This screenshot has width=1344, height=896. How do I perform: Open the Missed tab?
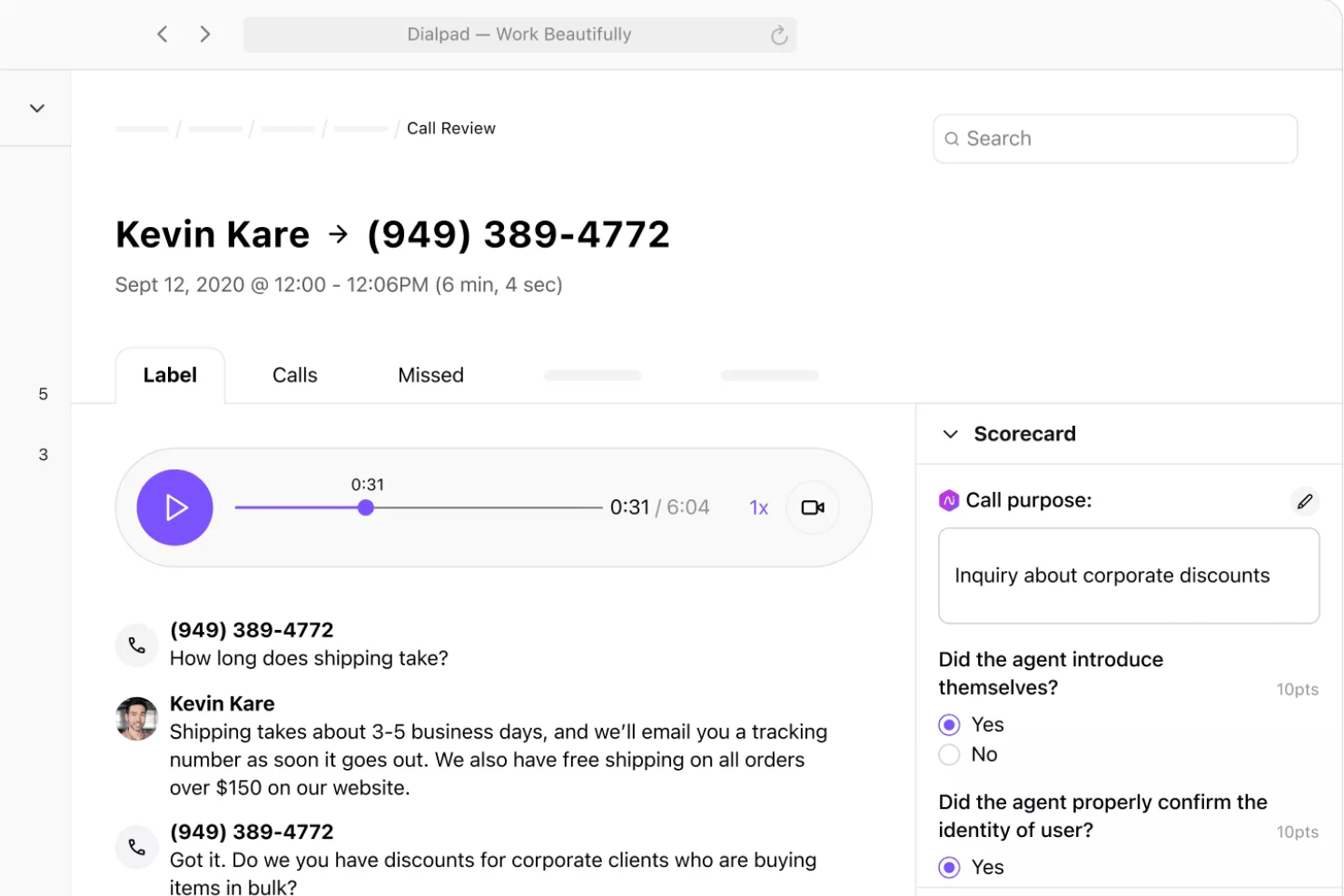(x=430, y=375)
